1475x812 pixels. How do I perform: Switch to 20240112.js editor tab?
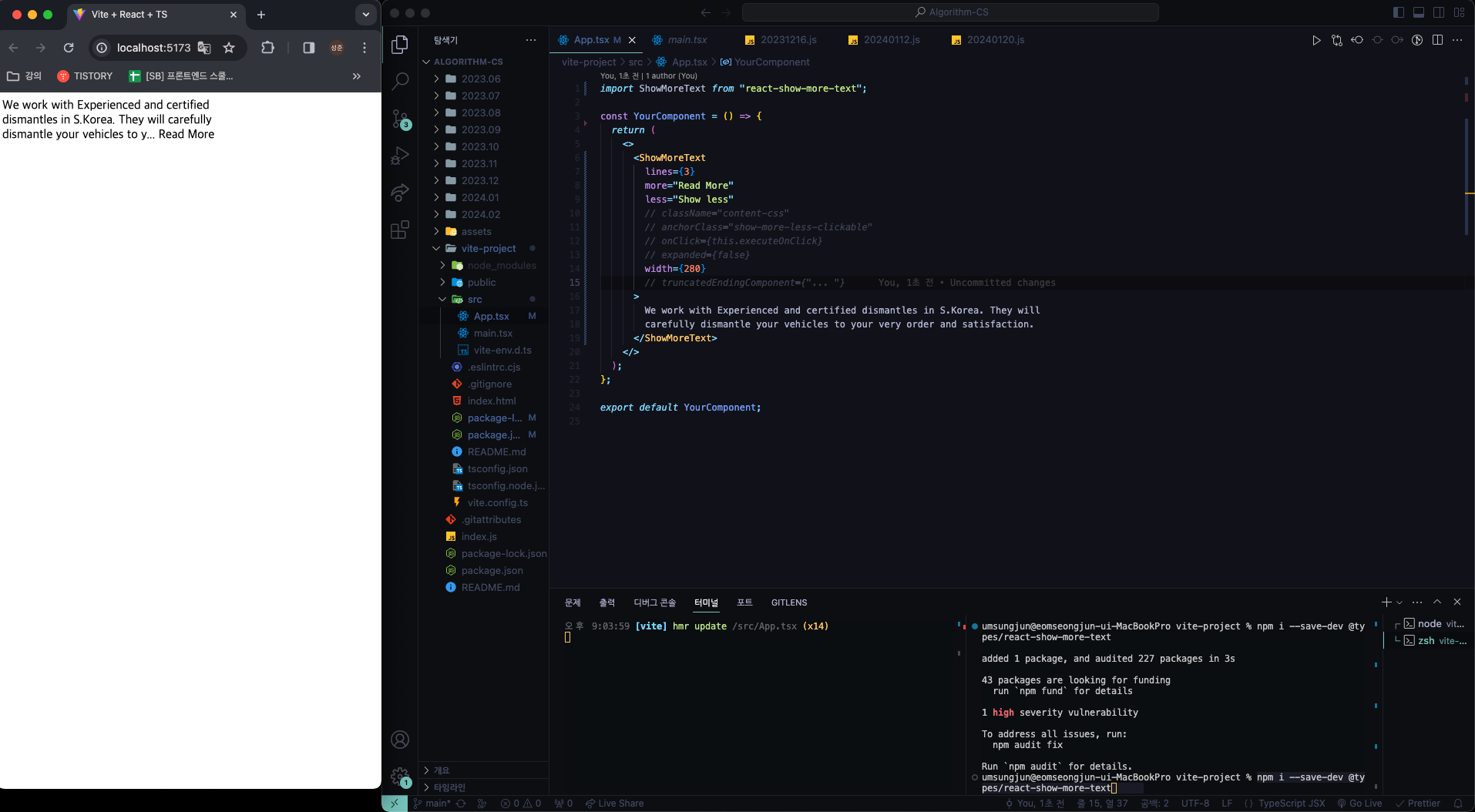892,40
